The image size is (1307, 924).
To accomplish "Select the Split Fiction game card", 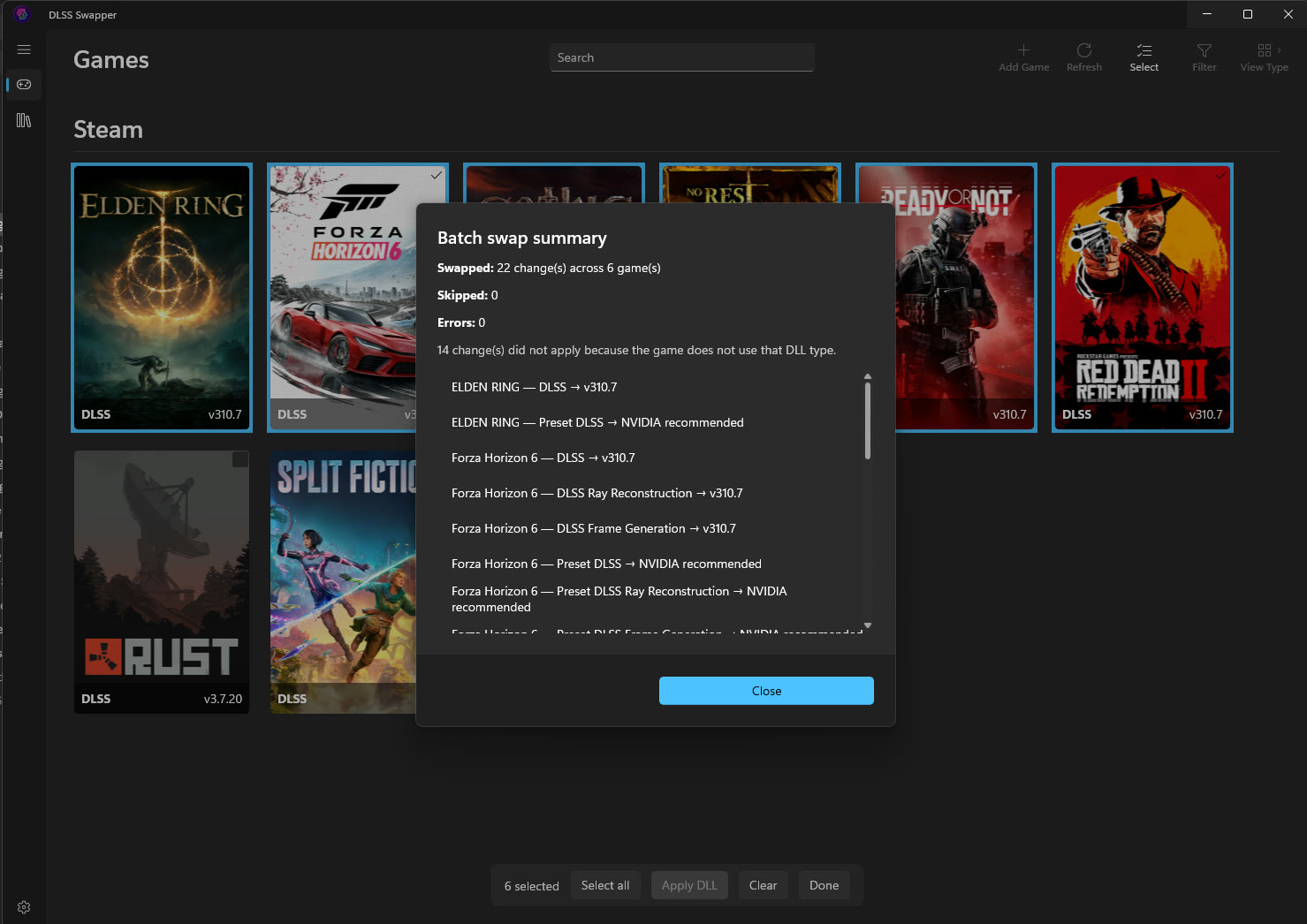I will coord(343,582).
